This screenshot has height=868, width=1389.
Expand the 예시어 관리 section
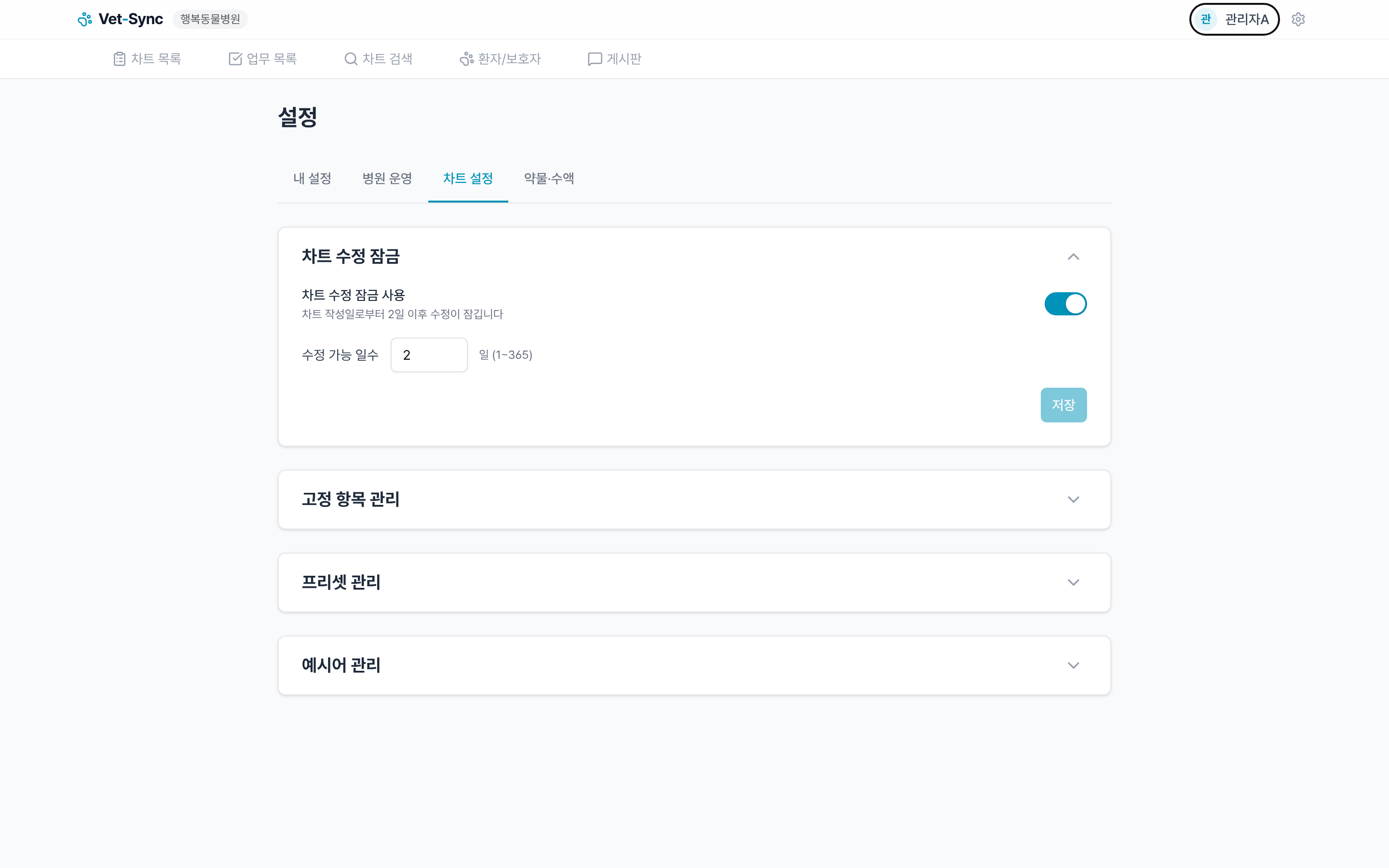click(x=1074, y=665)
